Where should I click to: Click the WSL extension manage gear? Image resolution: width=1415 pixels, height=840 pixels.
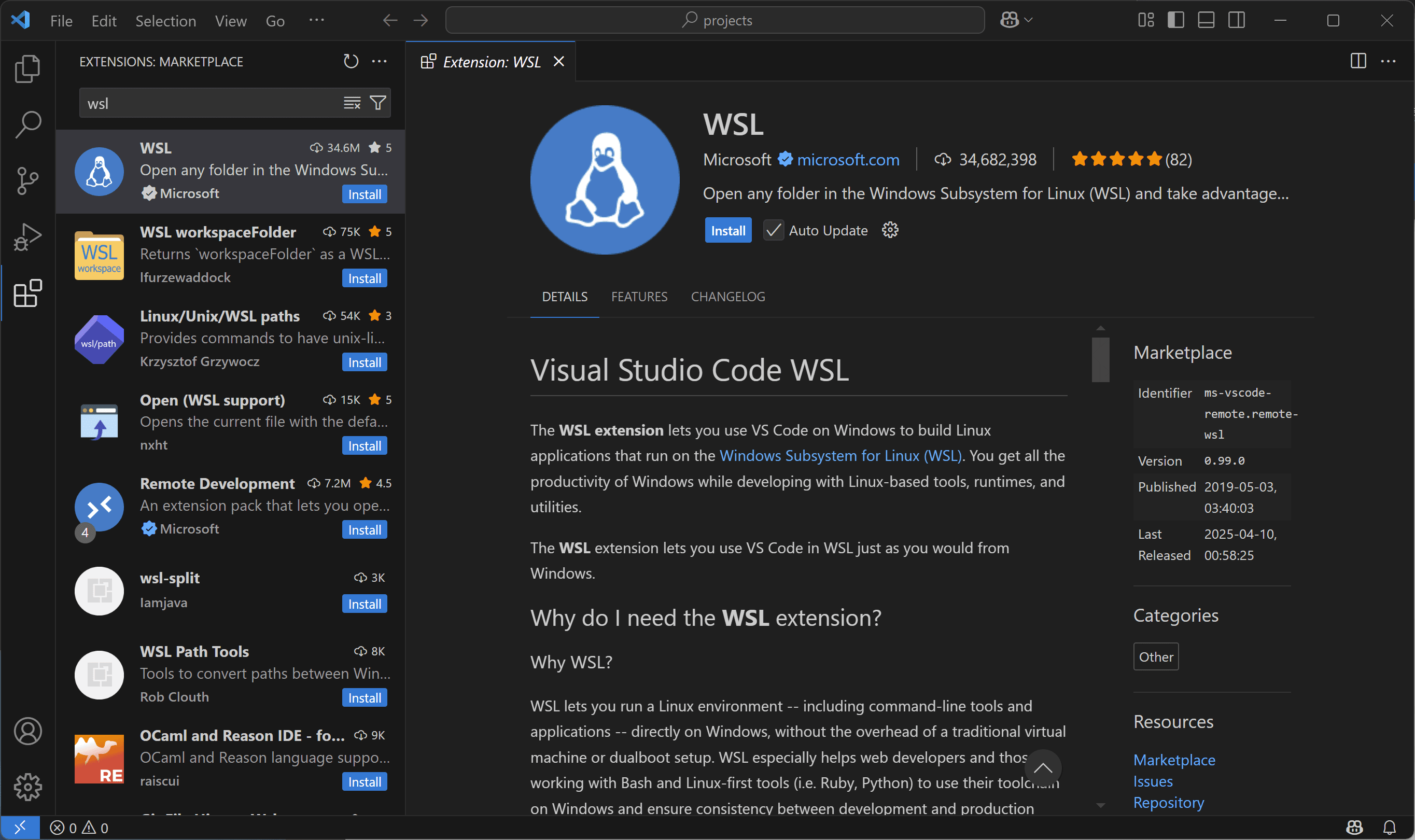[x=890, y=230]
